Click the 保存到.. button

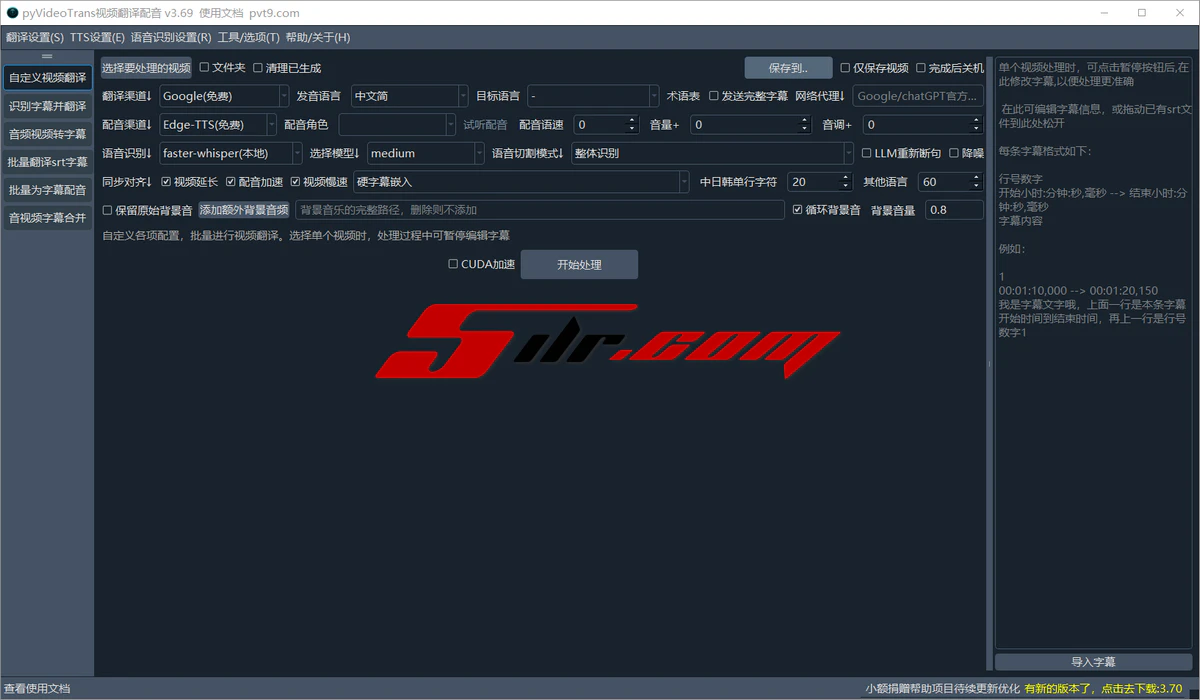click(x=788, y=68)
